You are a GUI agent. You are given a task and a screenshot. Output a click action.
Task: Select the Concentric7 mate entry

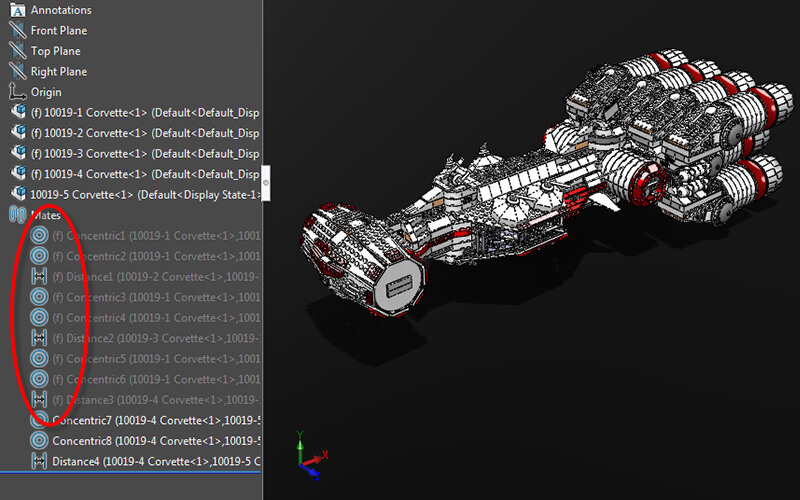(156, 420)
